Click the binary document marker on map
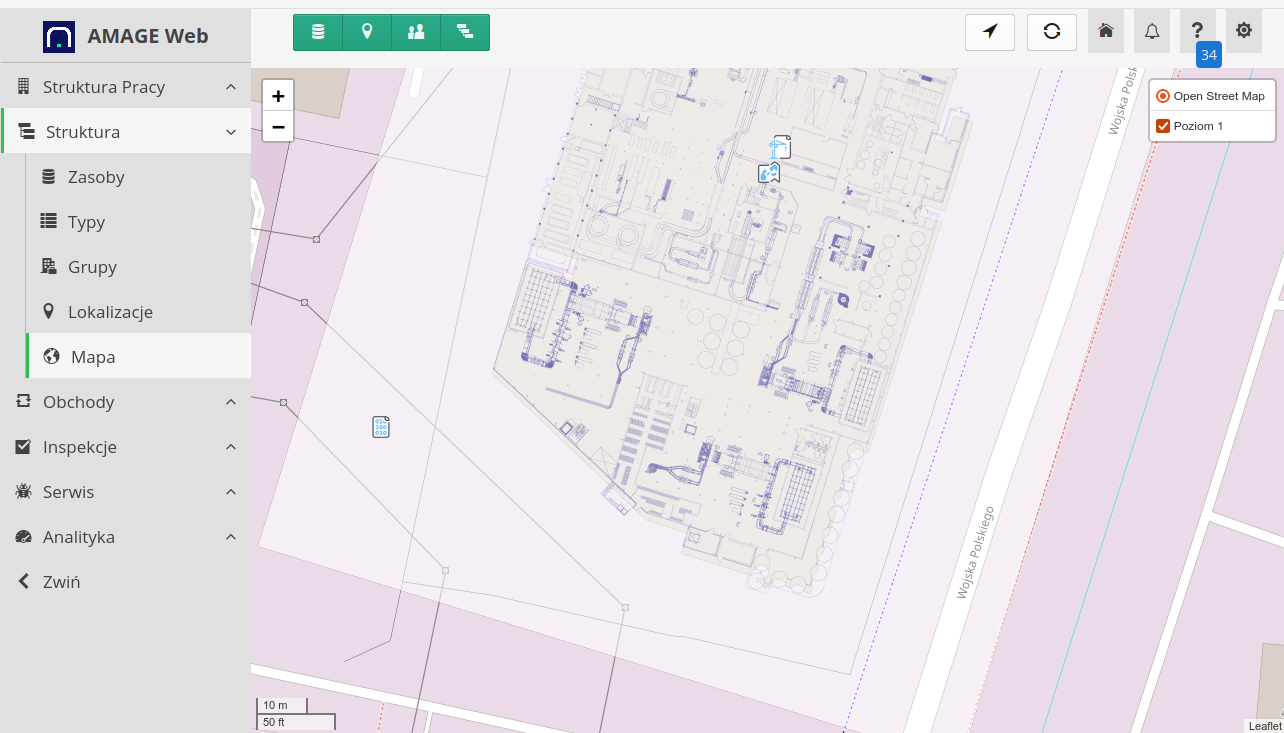The height and width of the screenshot is (733, 1284). (381, 427)
